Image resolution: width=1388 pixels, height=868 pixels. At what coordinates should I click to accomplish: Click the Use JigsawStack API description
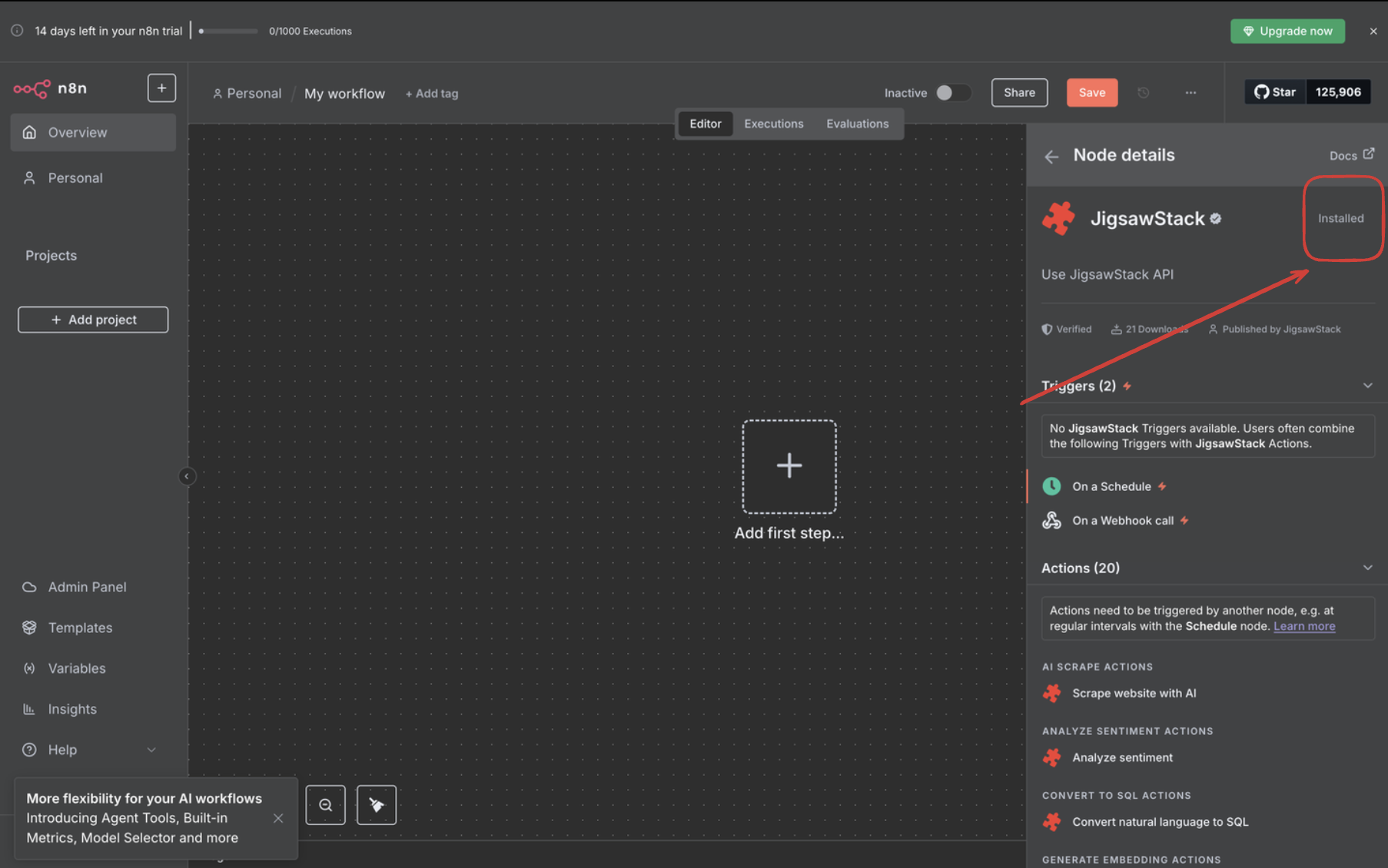pyautogui.click(x=1107, y=274)
